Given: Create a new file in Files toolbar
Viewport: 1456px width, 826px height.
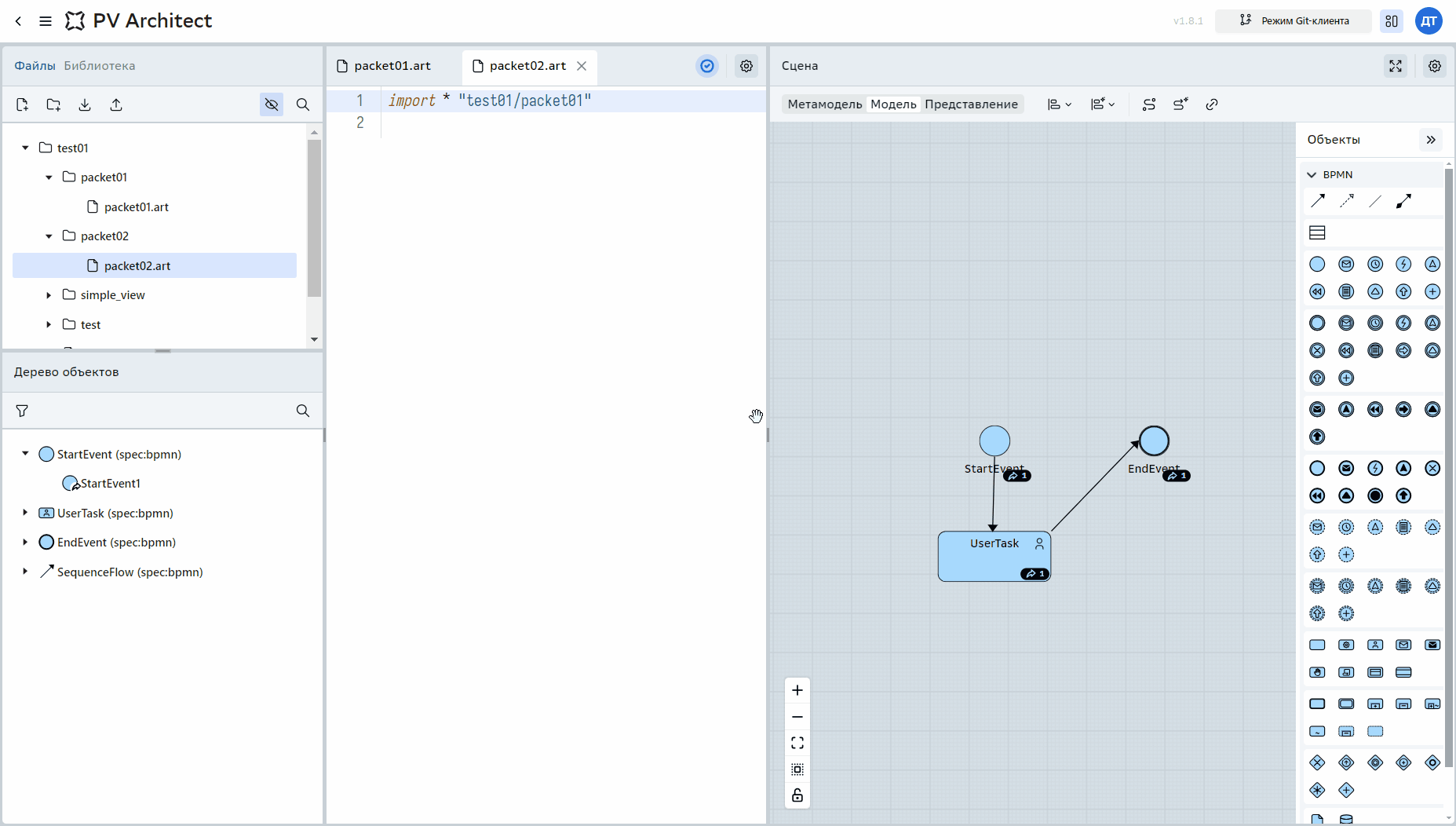Looking at the screenshot, I should (22, 104).
